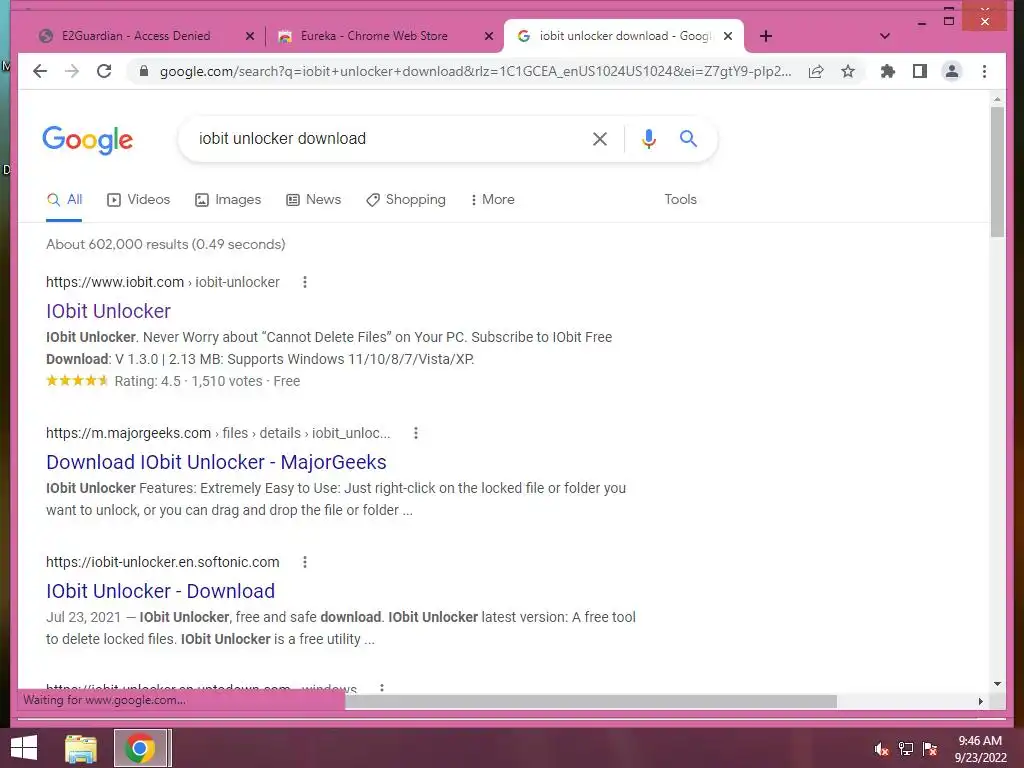Click the iobit-unlocker.en.softonic.com URL
Screen dimensions: 1024x768
click(163, 562)
